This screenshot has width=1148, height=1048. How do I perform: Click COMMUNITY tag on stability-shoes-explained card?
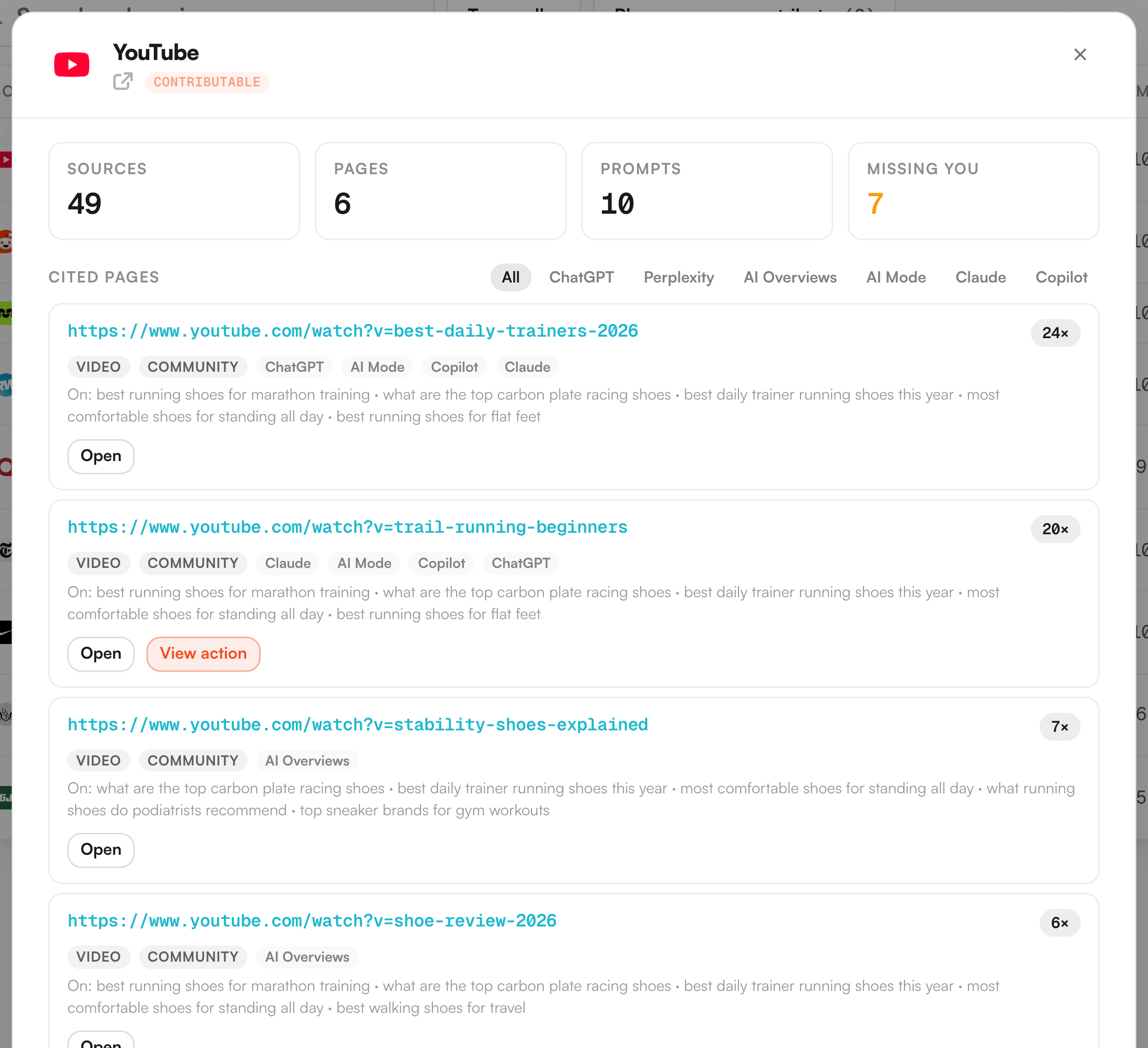click(x=193, y=761)
